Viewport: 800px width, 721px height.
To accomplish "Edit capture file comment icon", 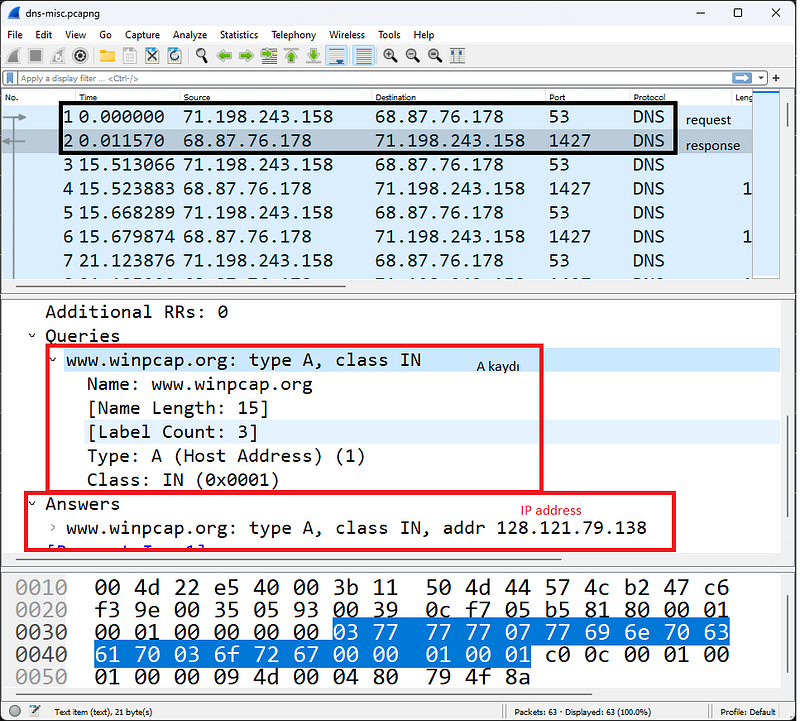I will tap(35, 711).
